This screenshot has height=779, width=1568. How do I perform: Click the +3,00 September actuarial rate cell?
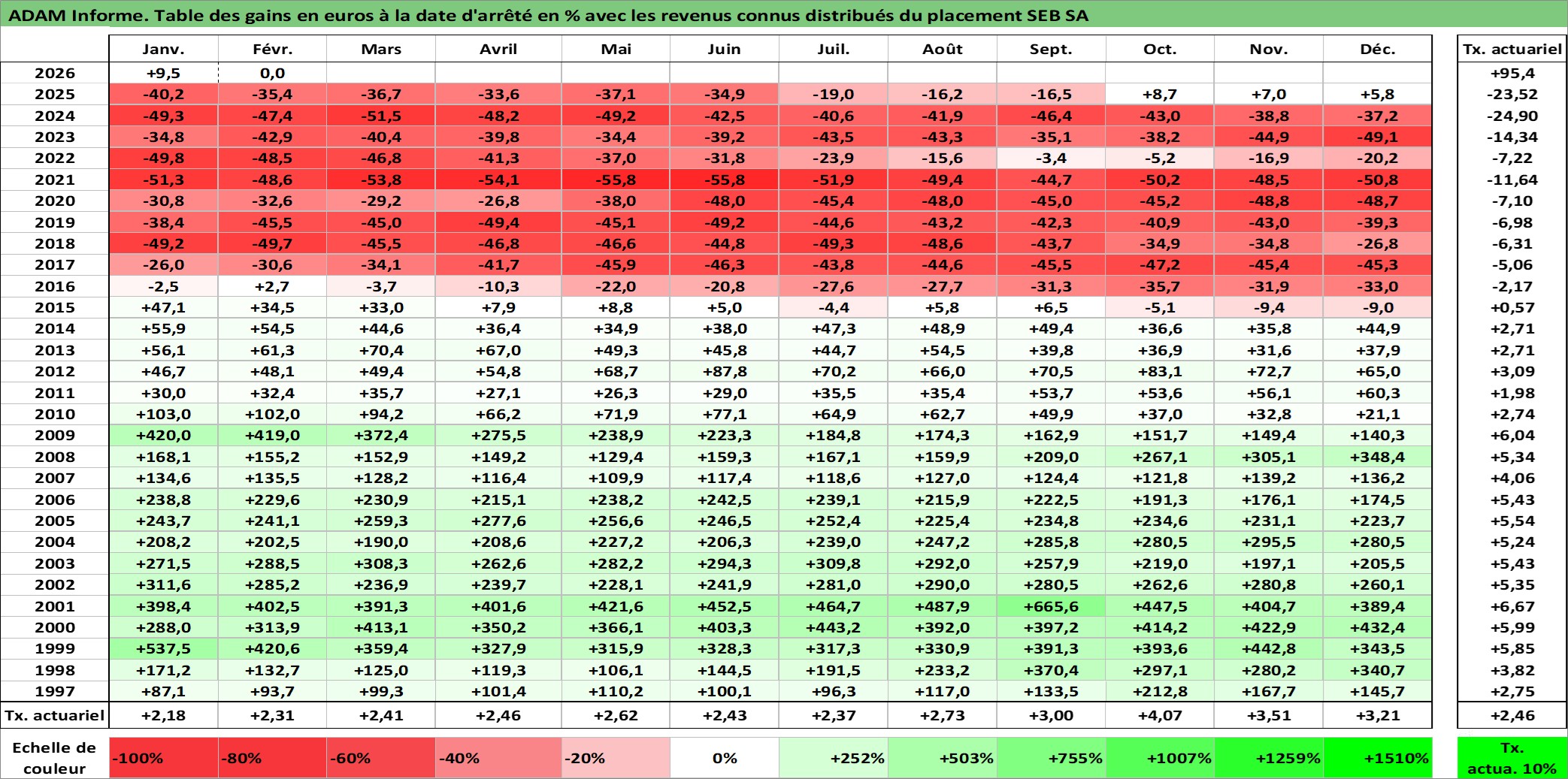click(1052, 715)
